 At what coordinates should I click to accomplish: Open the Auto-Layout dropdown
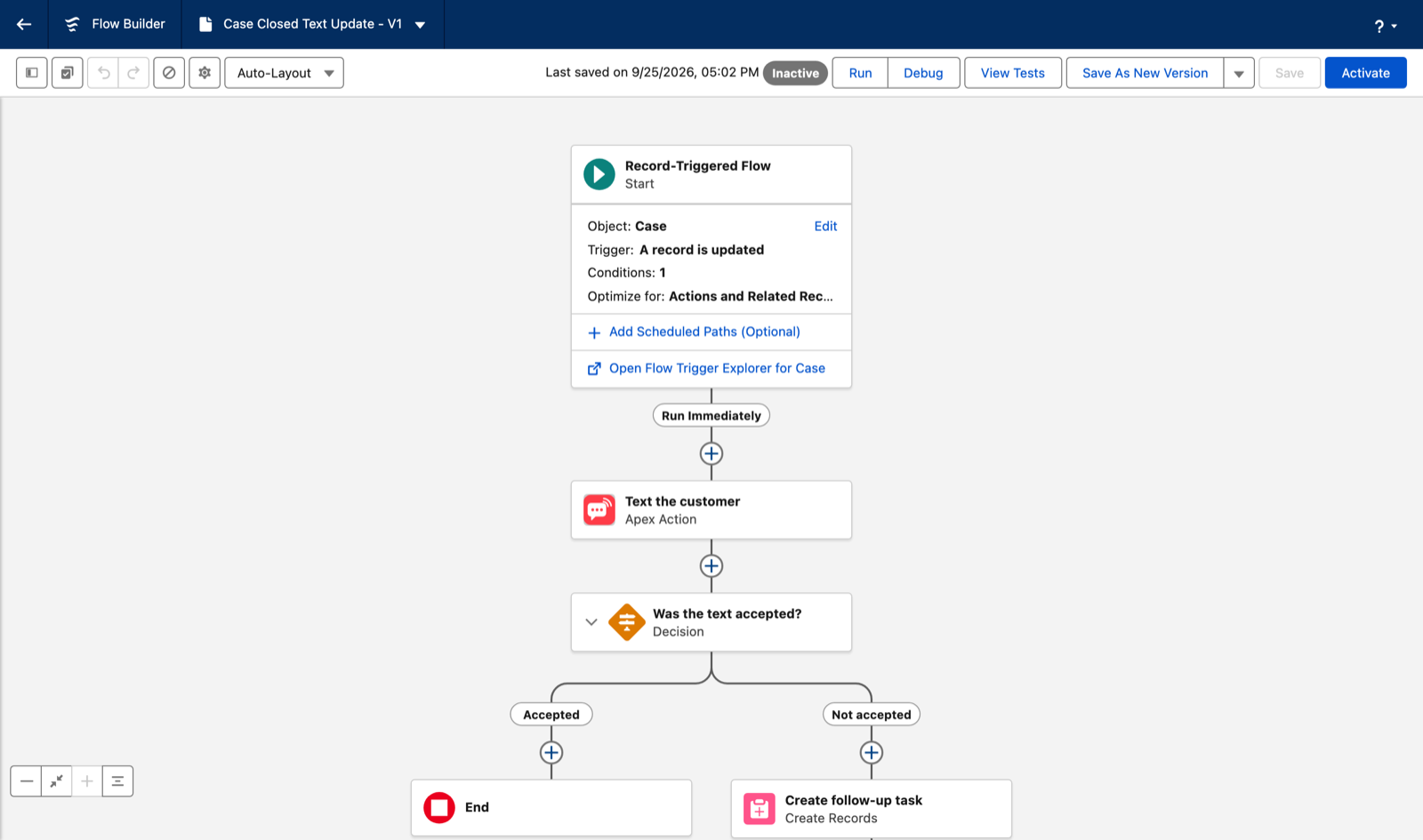tap(284, 73)
